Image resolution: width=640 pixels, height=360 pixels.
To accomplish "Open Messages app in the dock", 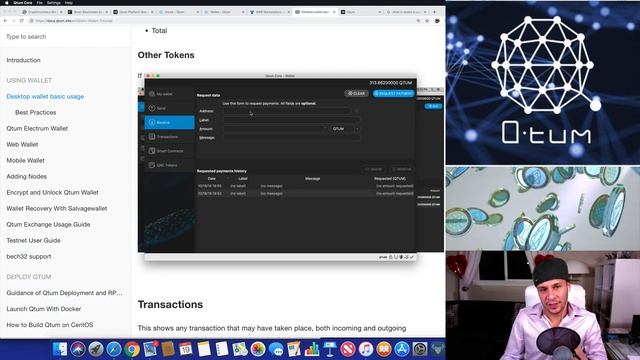I will (x=276, y=349).
